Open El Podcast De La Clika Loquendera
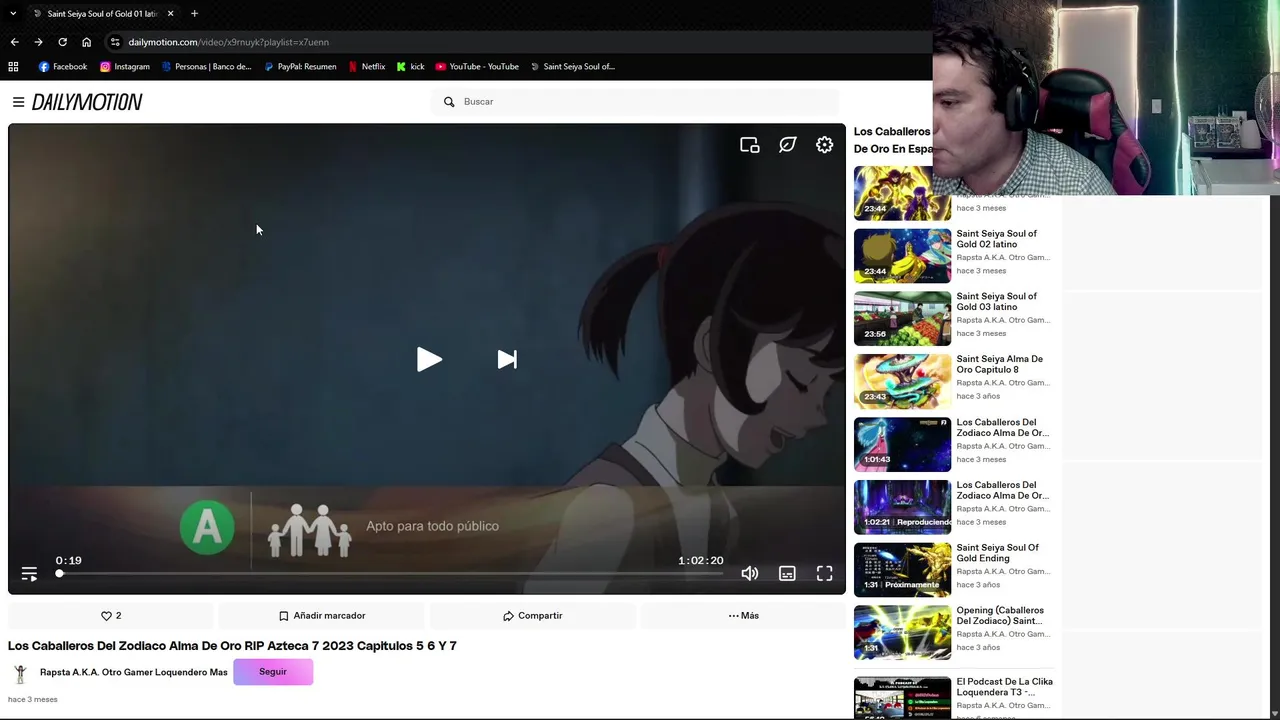The height and width of the screenshot is (720, 1280). (1004, 687)
